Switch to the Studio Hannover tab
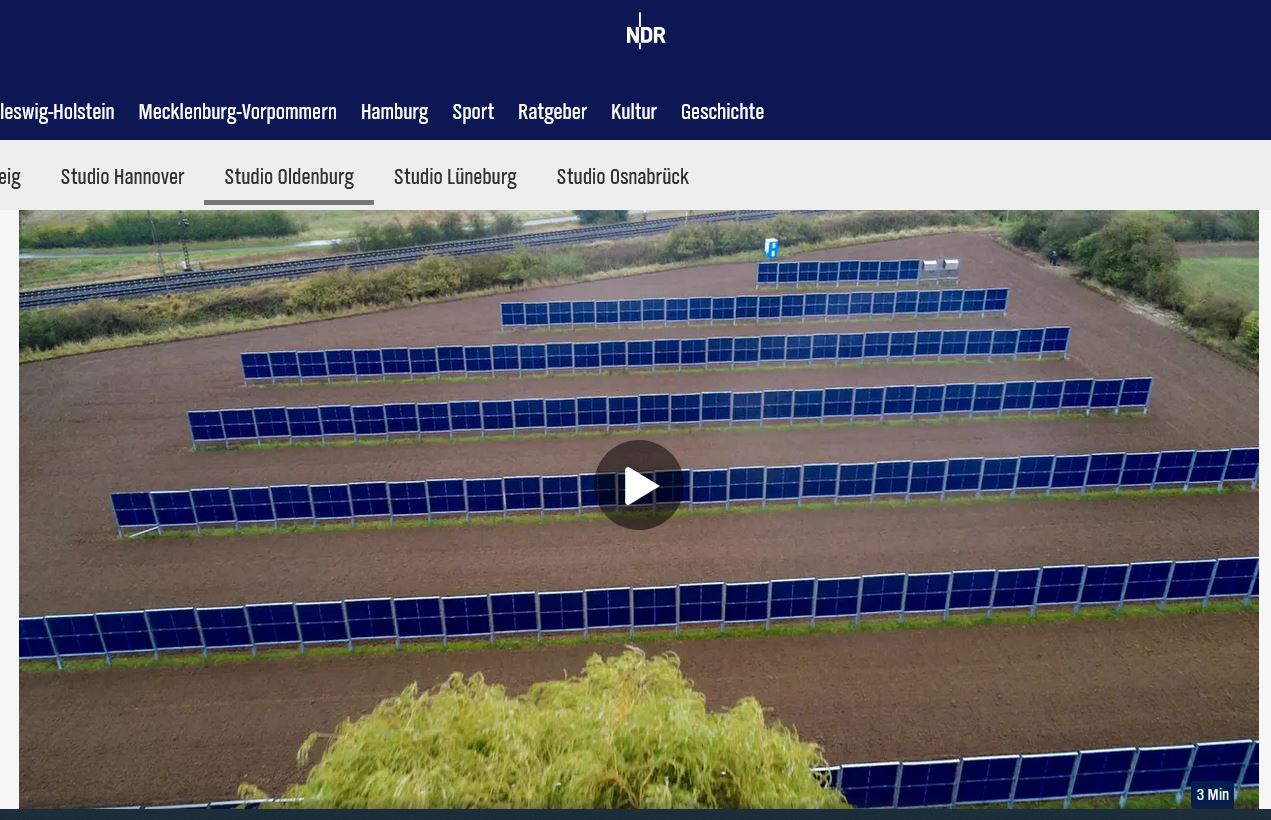Screen dimensions: 1271x820 point(122,177)
